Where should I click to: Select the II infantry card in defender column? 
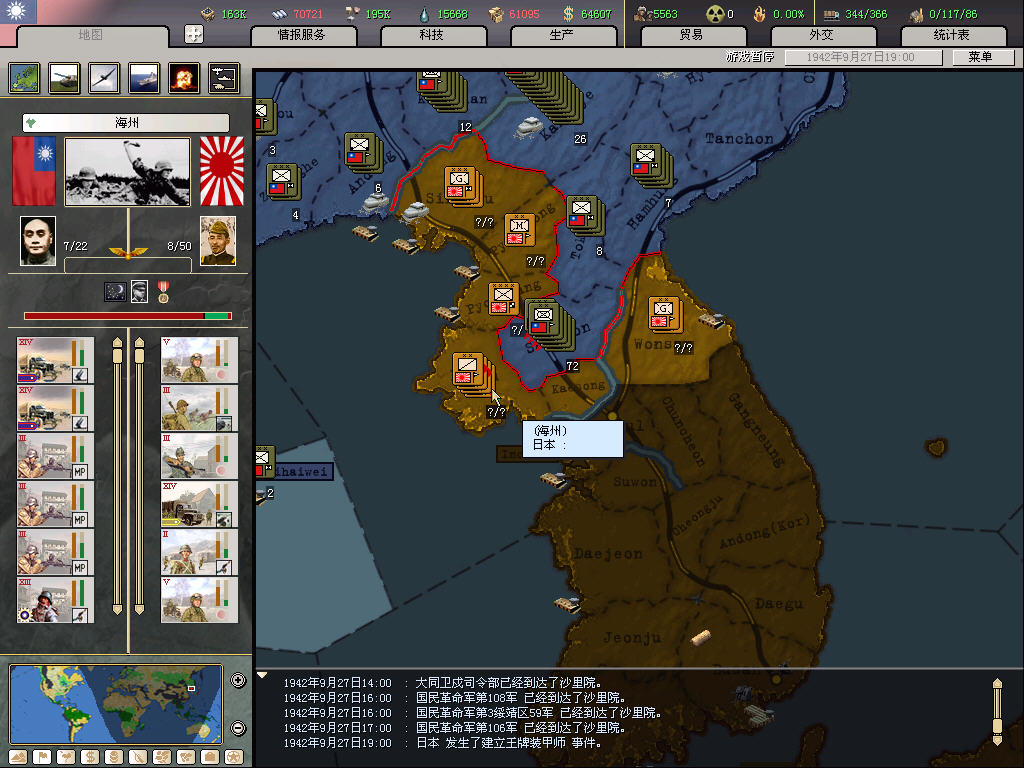click(200, 552)
